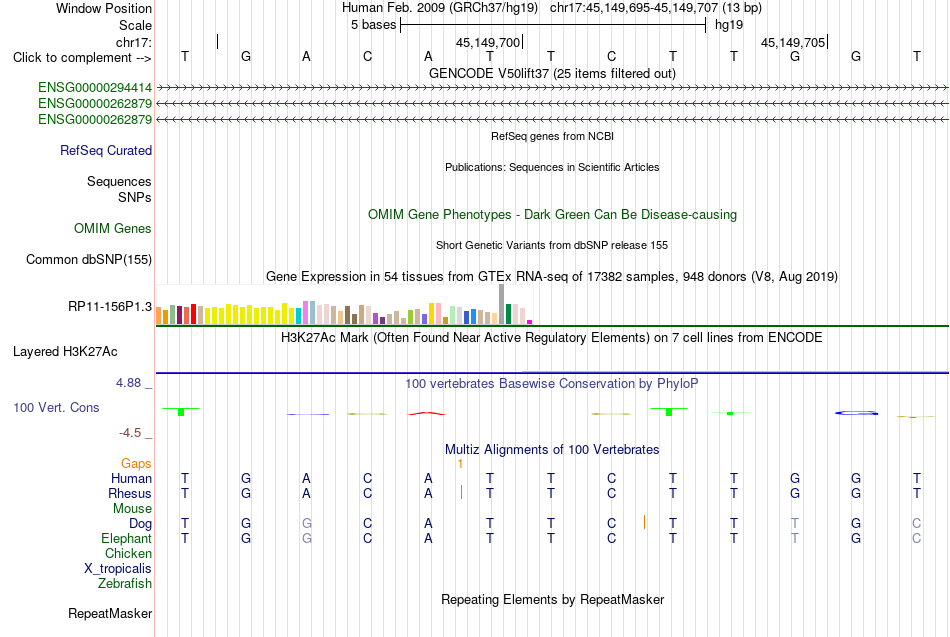Click the chr17: base position label
The image size is (950, 637).
pos(134,42)
